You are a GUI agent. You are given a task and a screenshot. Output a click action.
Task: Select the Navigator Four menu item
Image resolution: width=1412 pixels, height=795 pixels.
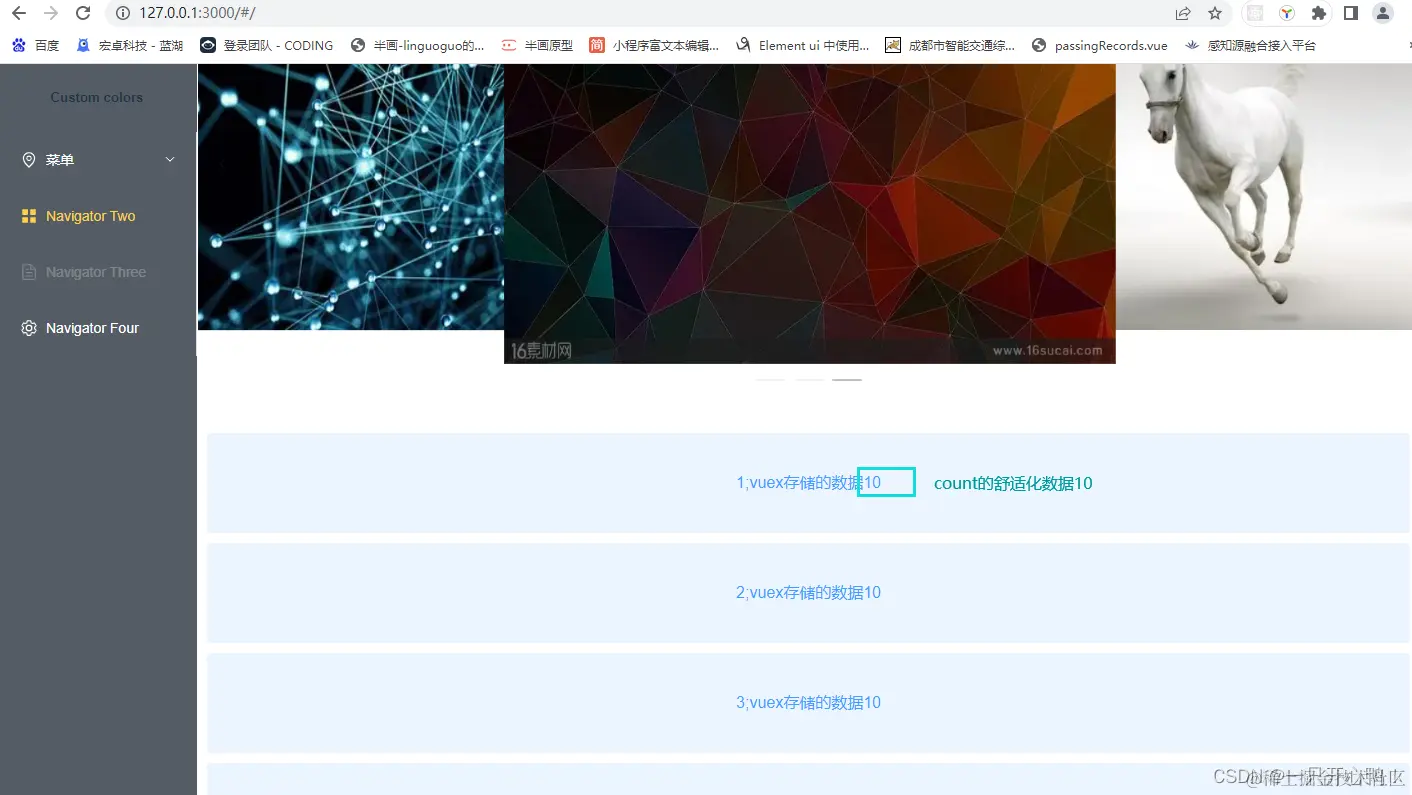(98, 328)
